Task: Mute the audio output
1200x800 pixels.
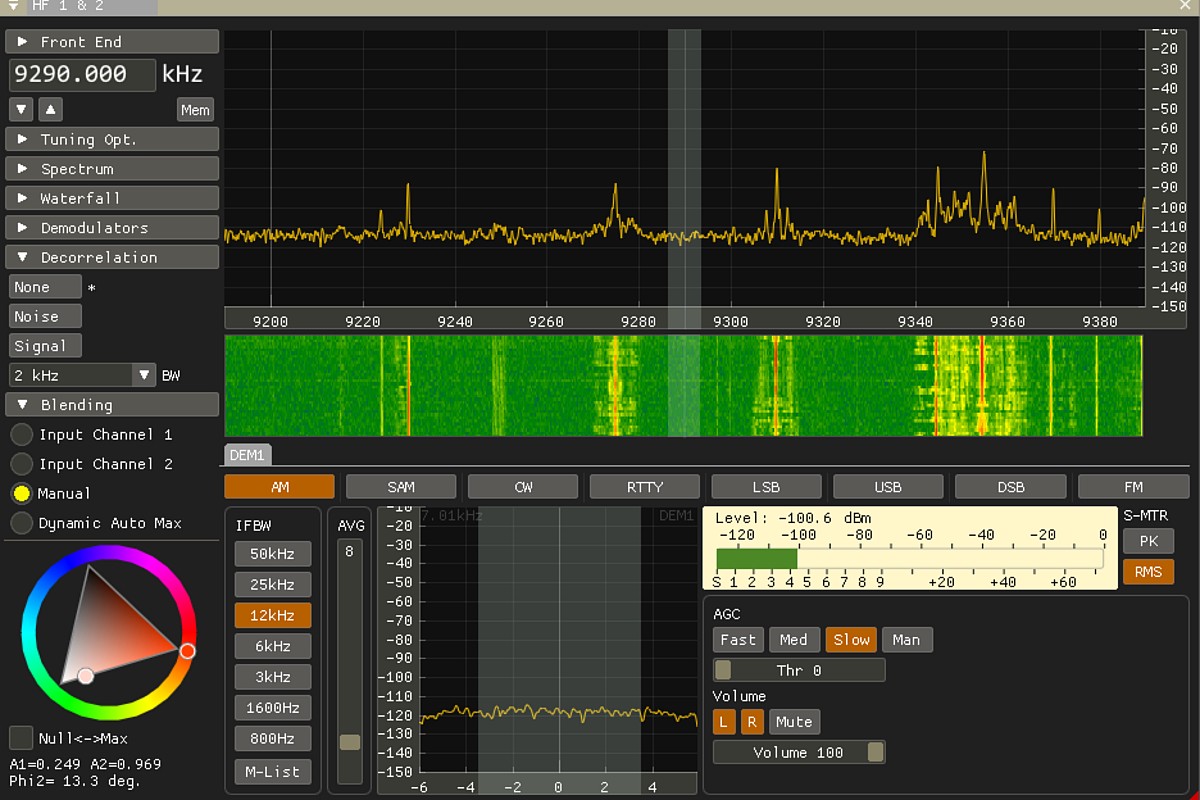Action: 794,722
